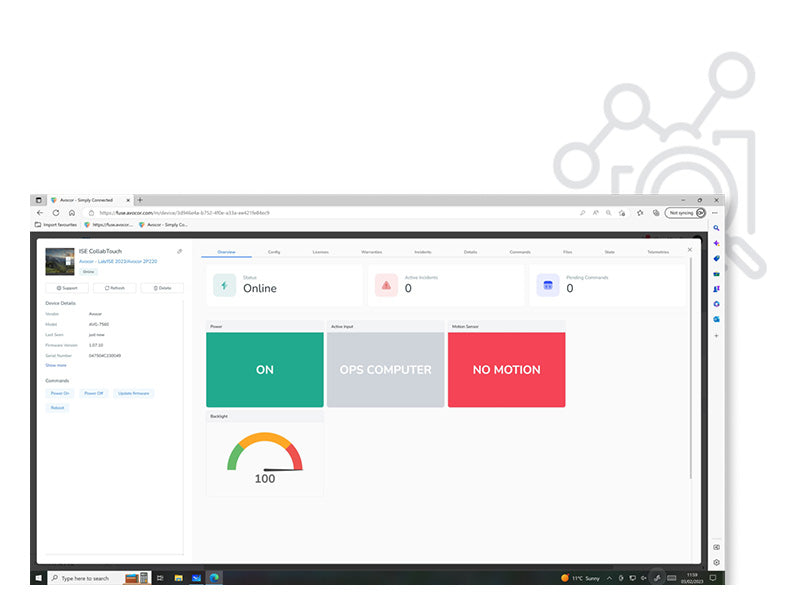The width and height of the screenshot is (800, 600).
Task: Open Edge sidebar Tools briefcase icon
Action: coord(716,274)
